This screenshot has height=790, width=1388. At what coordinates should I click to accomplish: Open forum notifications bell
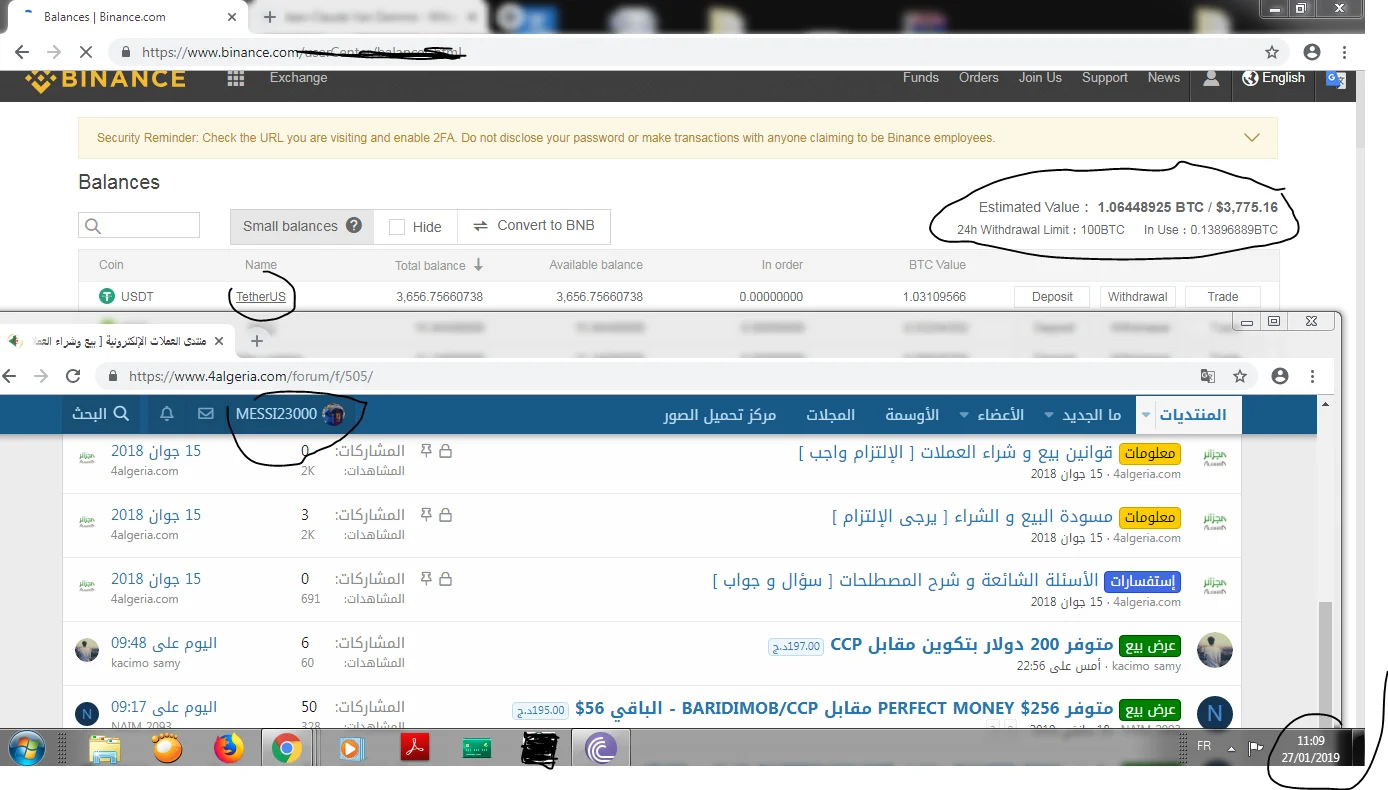click(167, 413)
